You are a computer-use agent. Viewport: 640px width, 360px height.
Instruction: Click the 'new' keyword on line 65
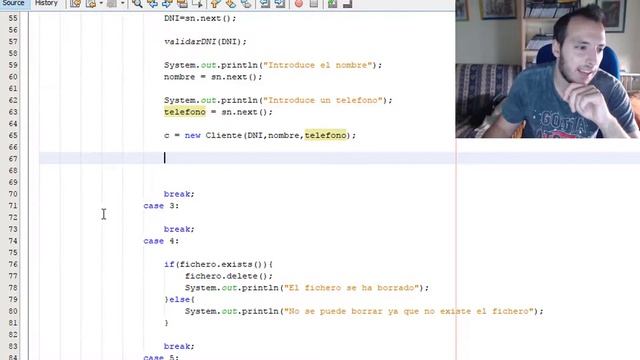(192, 136)
